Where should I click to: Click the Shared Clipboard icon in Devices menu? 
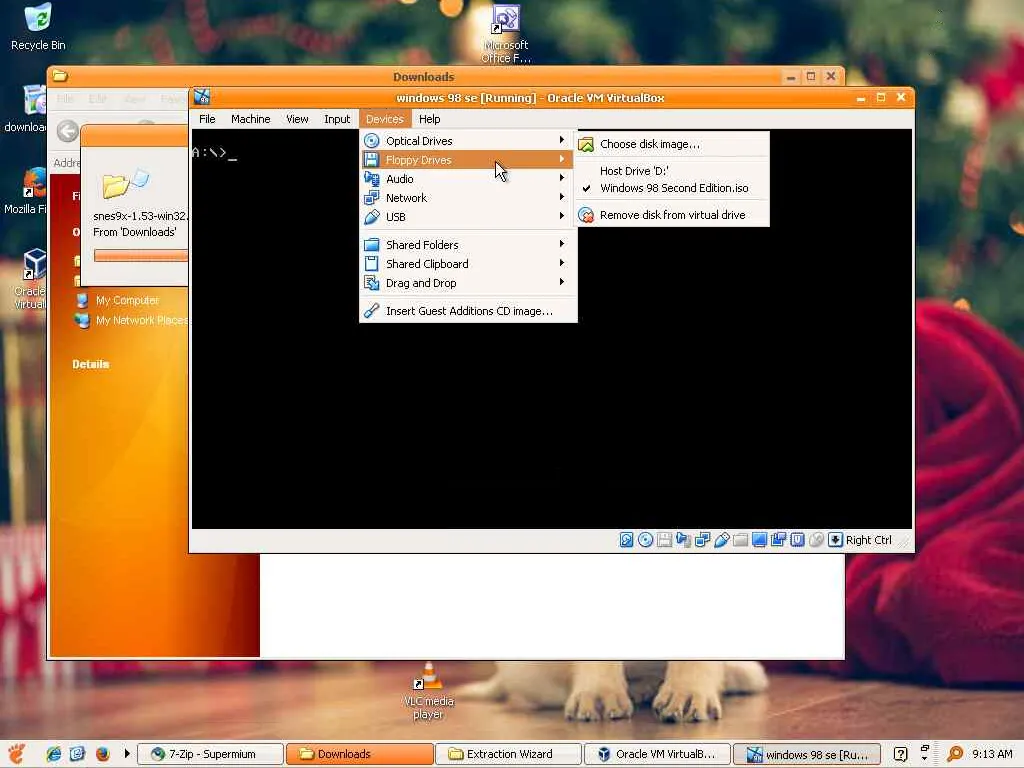pos(372,263)
